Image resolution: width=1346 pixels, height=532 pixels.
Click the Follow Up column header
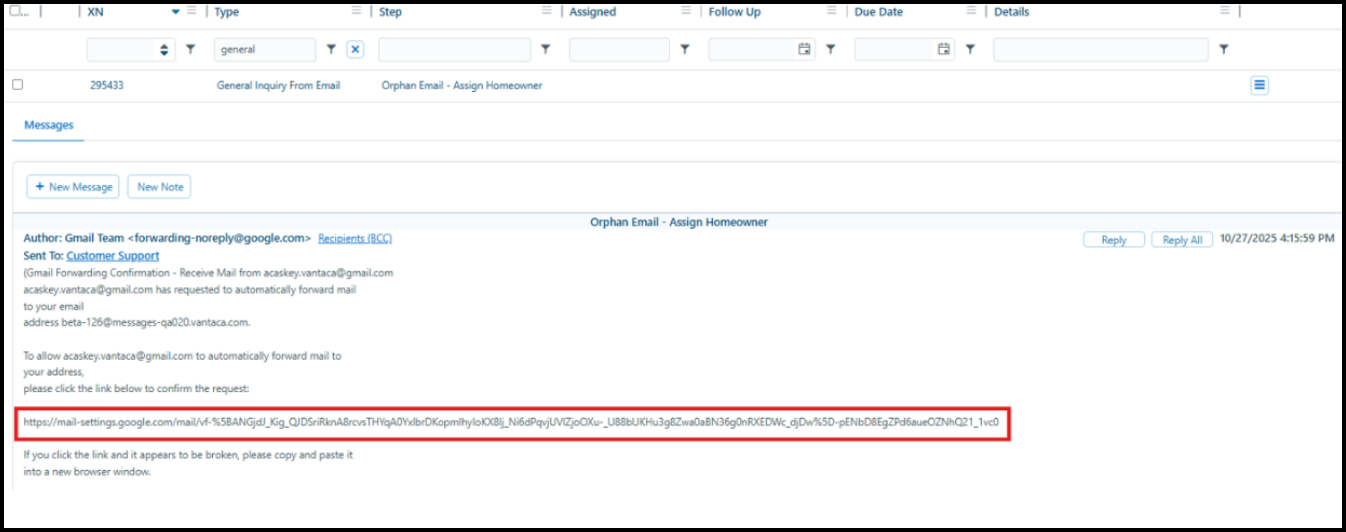(x=735, y=12)
